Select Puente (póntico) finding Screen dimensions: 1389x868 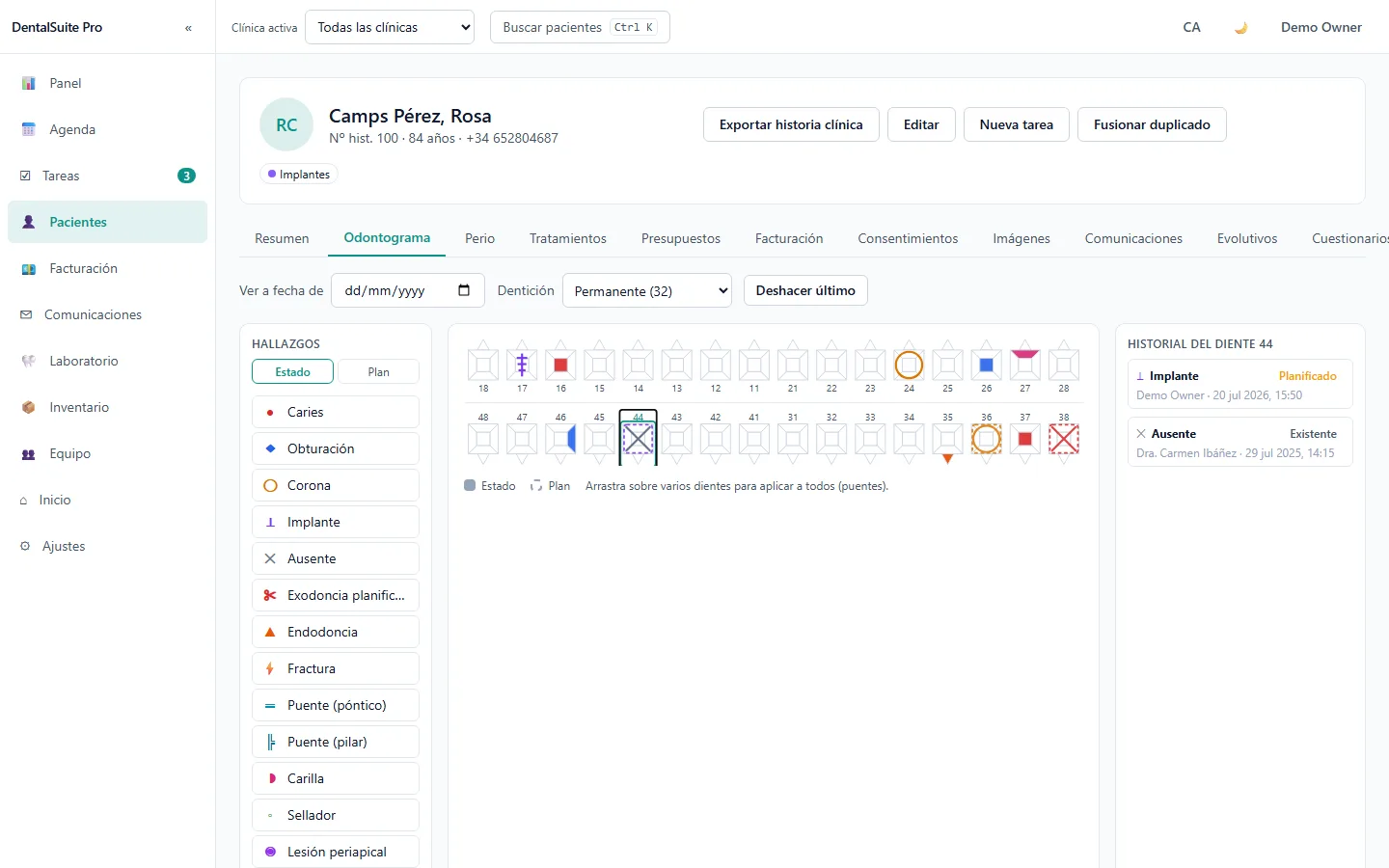336,705
